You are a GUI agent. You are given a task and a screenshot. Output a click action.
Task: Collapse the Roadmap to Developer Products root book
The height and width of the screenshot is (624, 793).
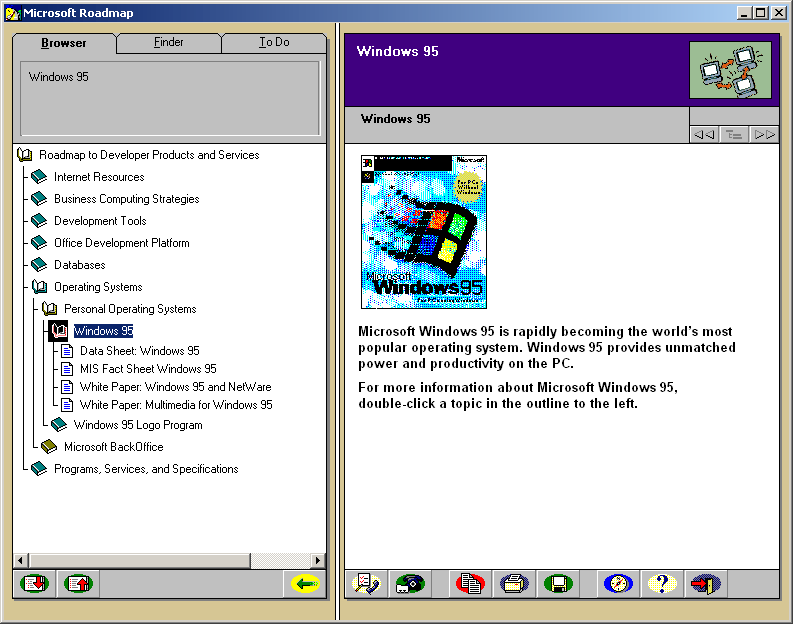[25, 154]
